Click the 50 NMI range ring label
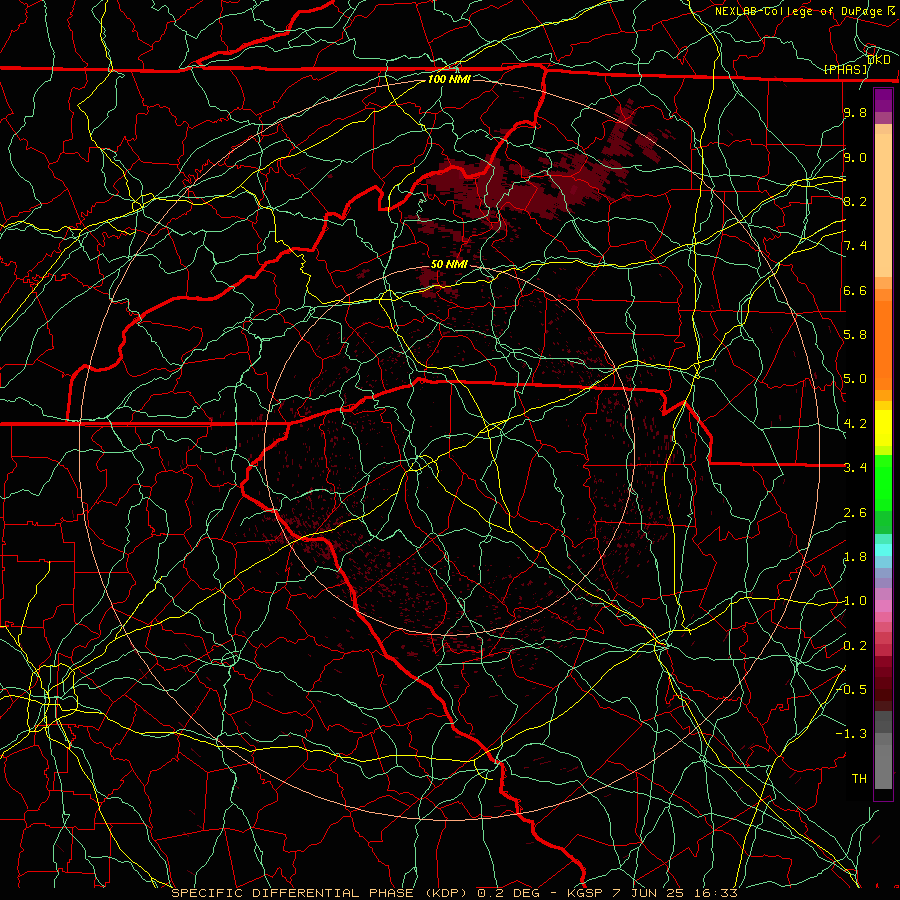Image resolution: width=900 pixels, height=900 pixels. (x=449, y=264)
